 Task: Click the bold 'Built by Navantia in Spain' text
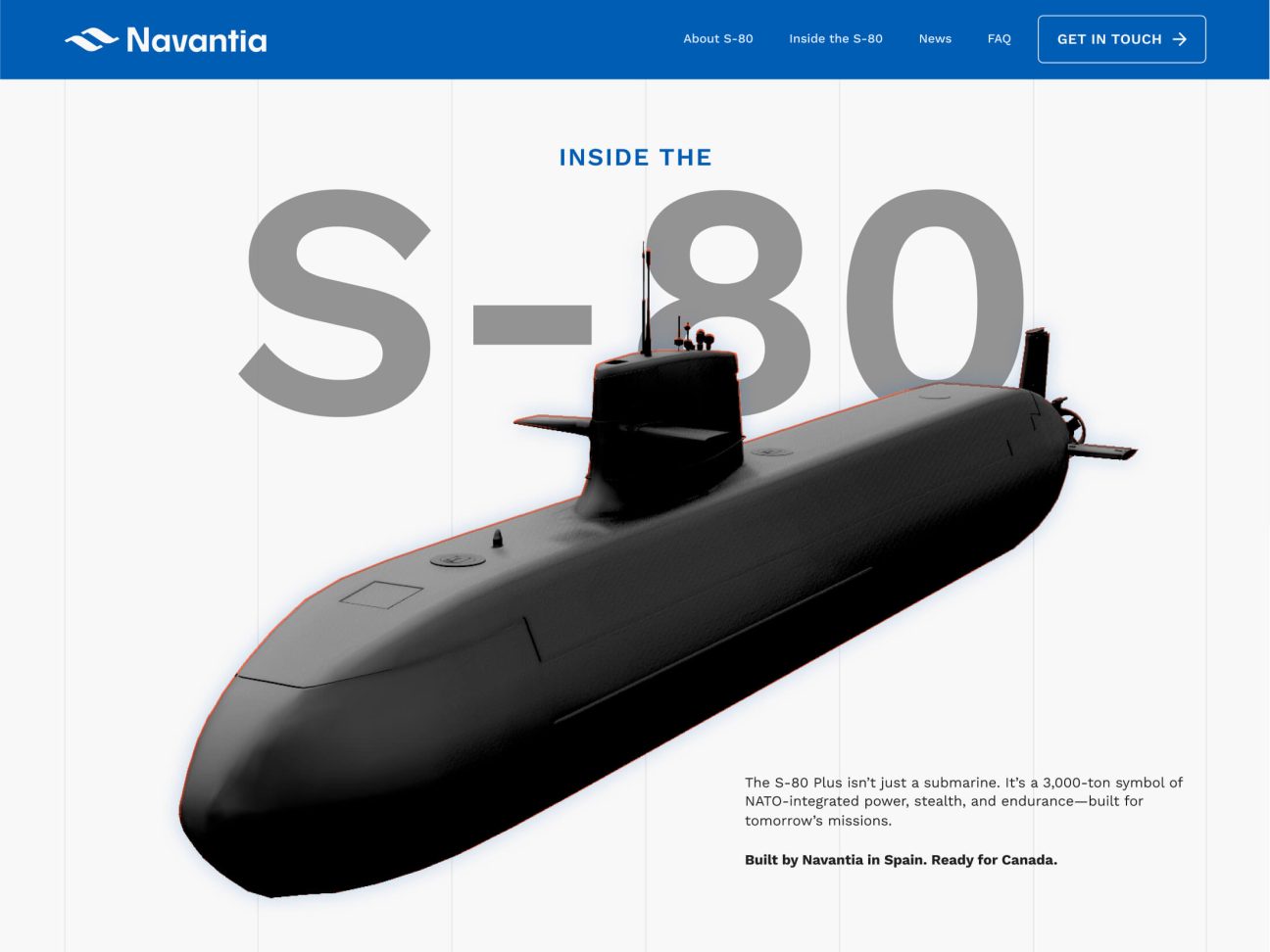pyautogui.click(x=900, y=860)
